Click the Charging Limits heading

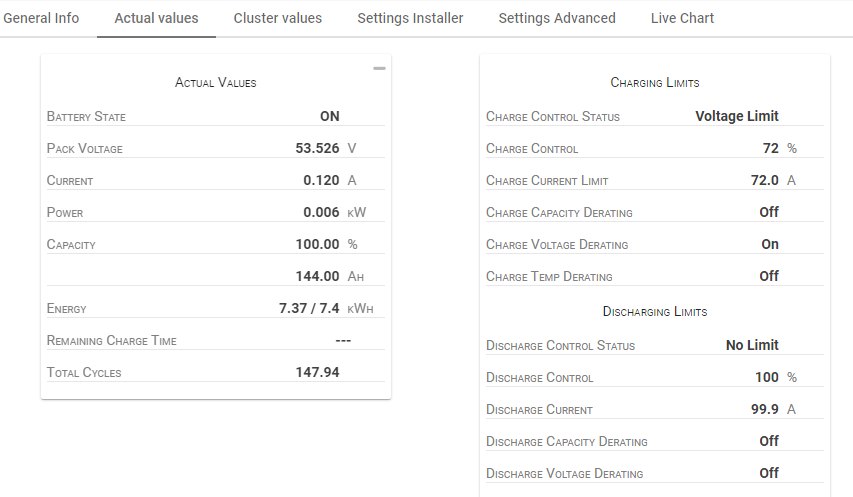(x=654, y=83)
